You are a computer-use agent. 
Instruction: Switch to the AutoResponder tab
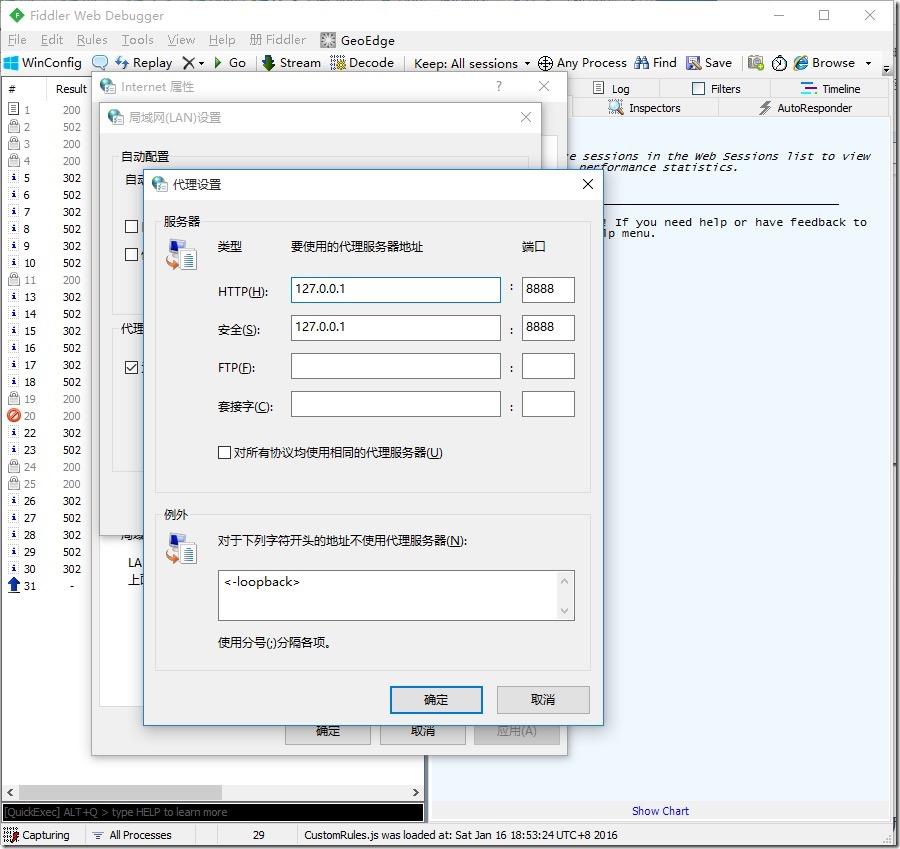(805, 107)
